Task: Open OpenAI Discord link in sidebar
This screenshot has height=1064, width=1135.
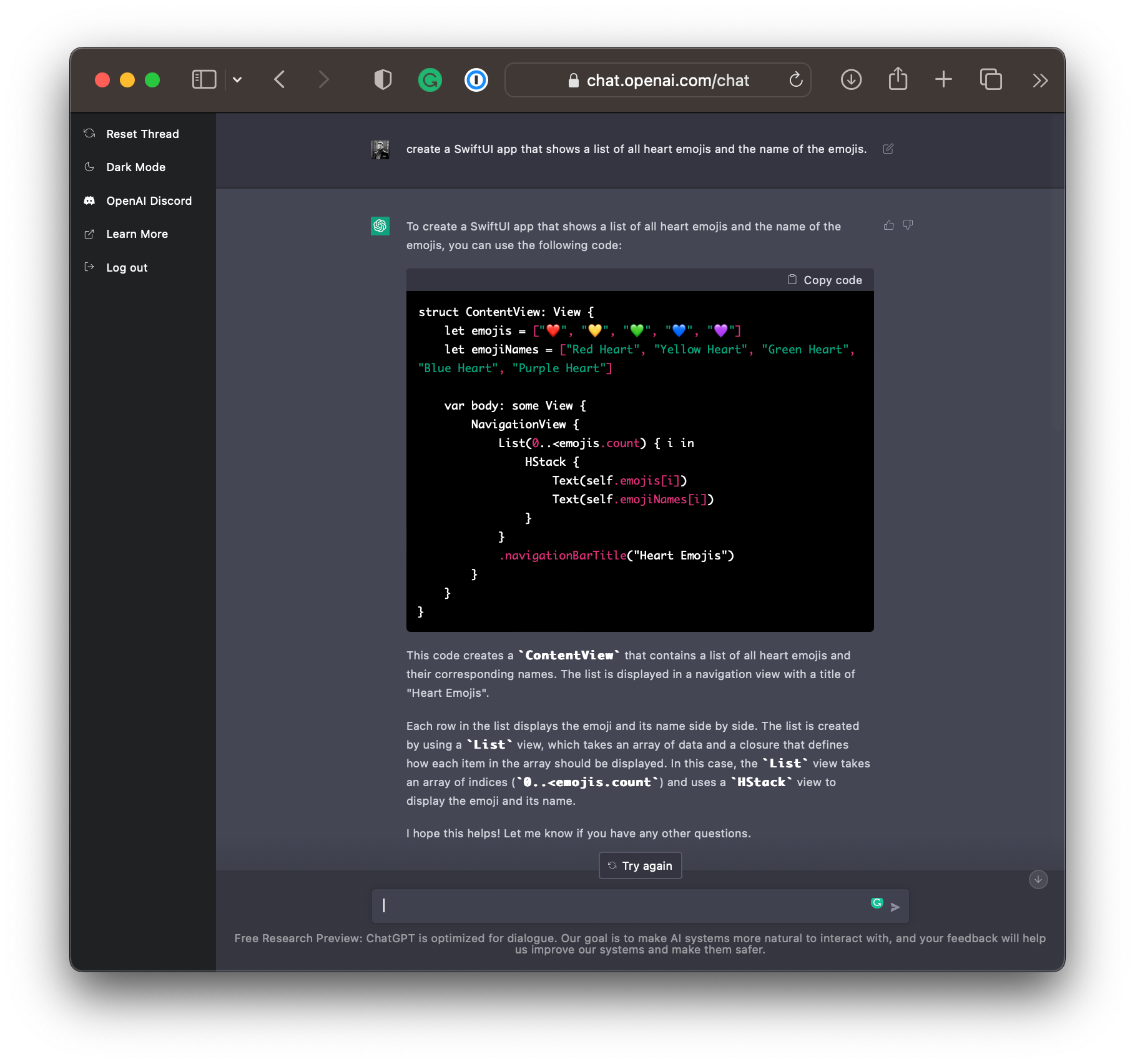Action: coord(149,201)
